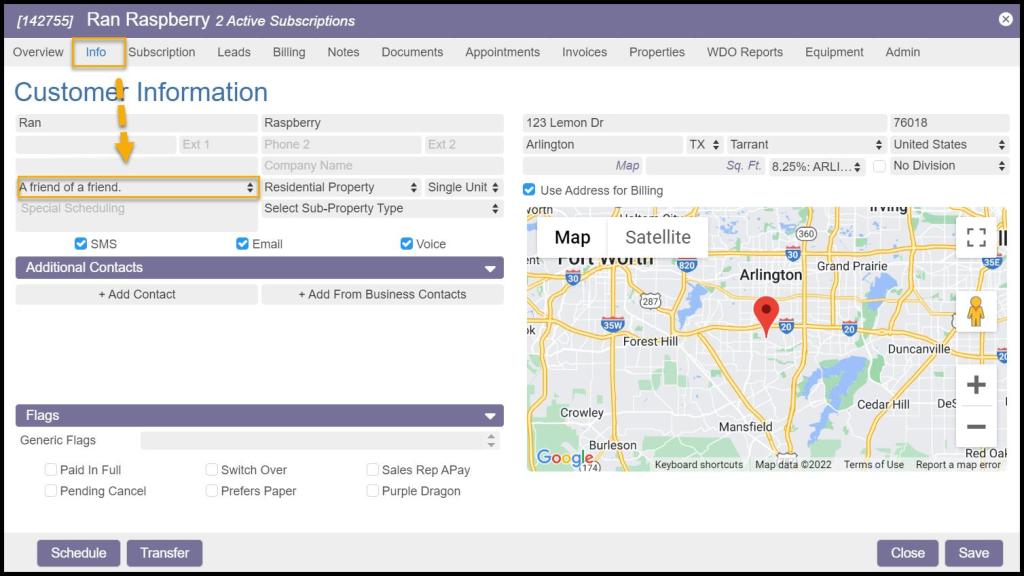Uncheck Use Address for Billing
Screen dimensions: 1024x576
(530, 190)
